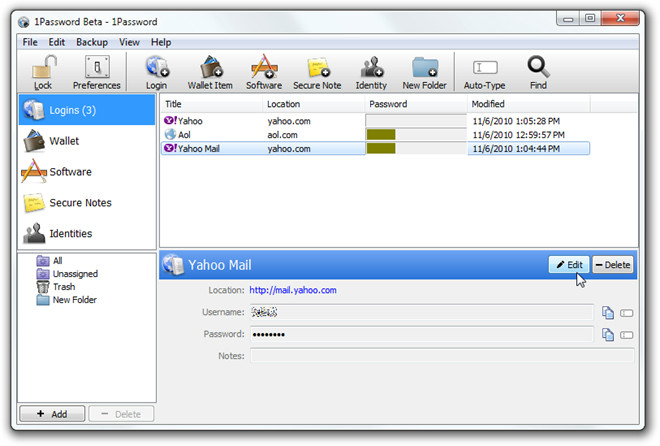This screenshot has height=446, width=660.
Task: Open Preferences from the toolbar
Action: [x=97, y=72]
